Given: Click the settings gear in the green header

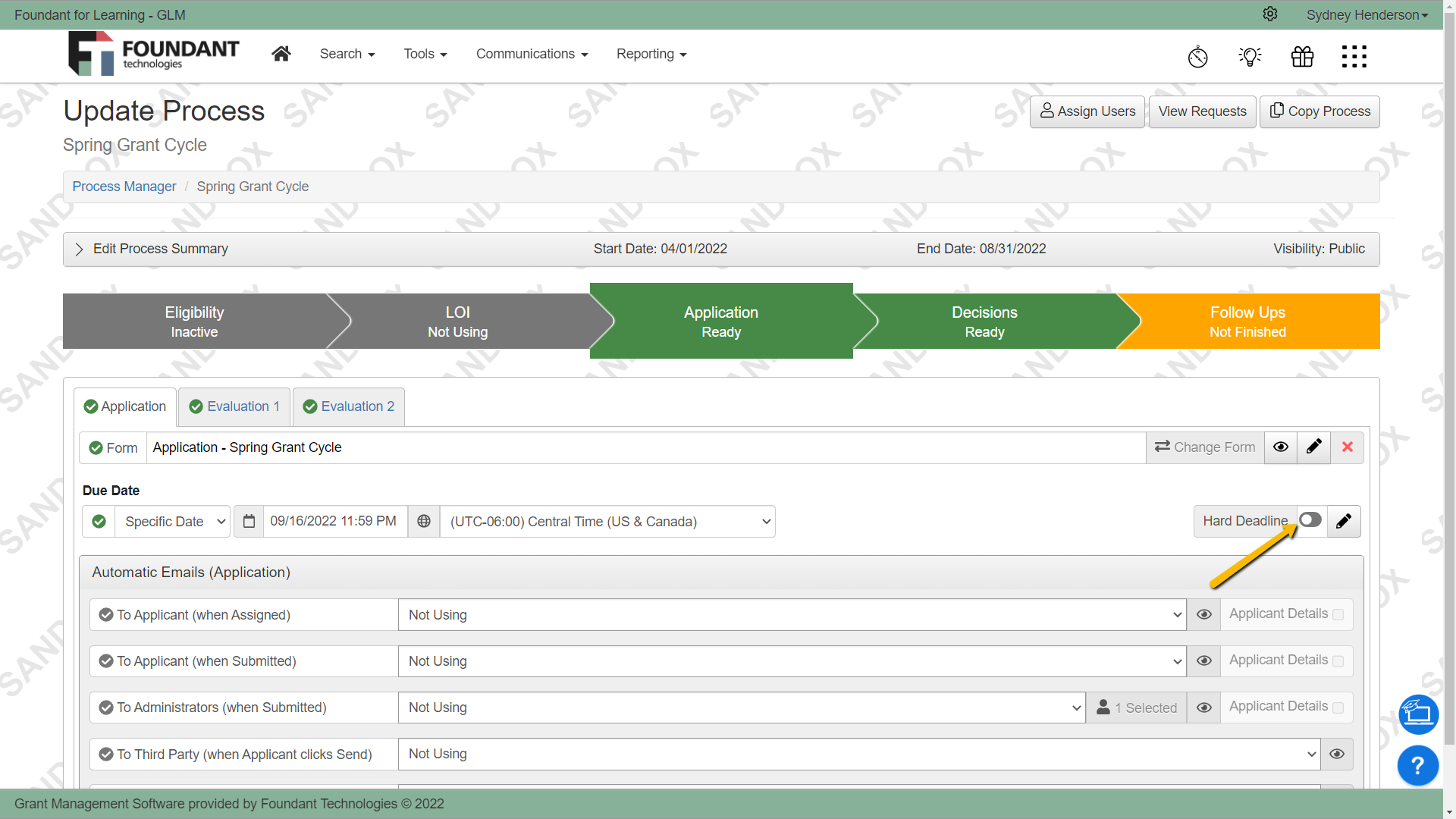Looking at the screenshot, I should click(1270, 14).
